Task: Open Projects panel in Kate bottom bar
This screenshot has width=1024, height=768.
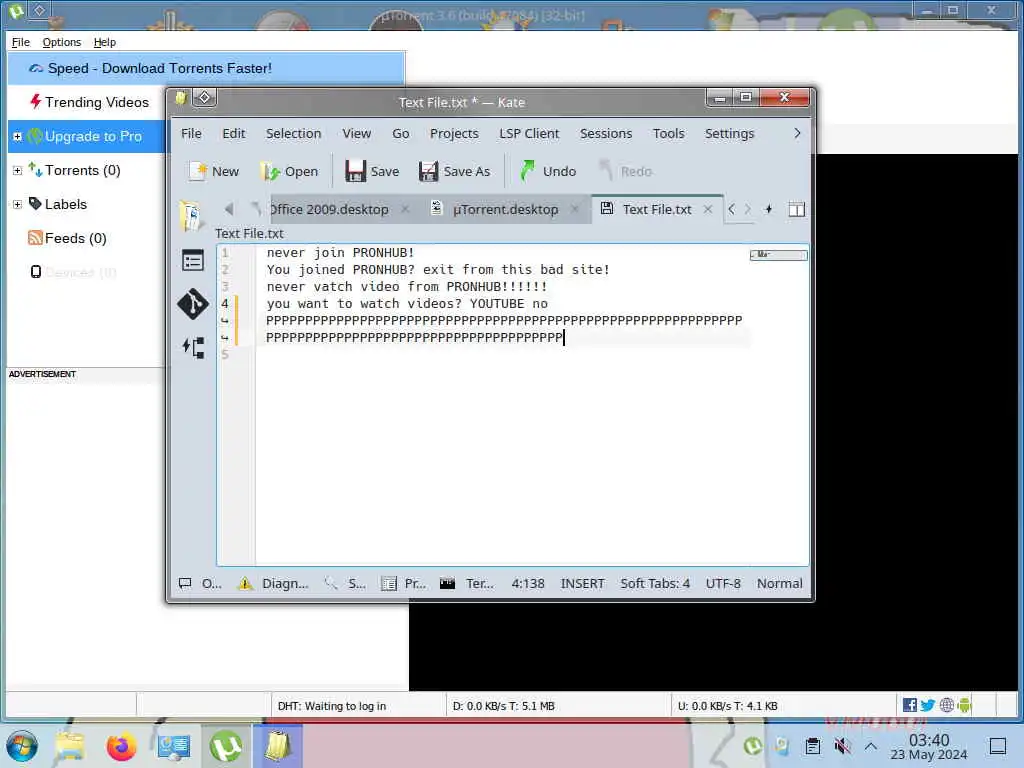Action: pyautogui.click(x=403, y=583)
